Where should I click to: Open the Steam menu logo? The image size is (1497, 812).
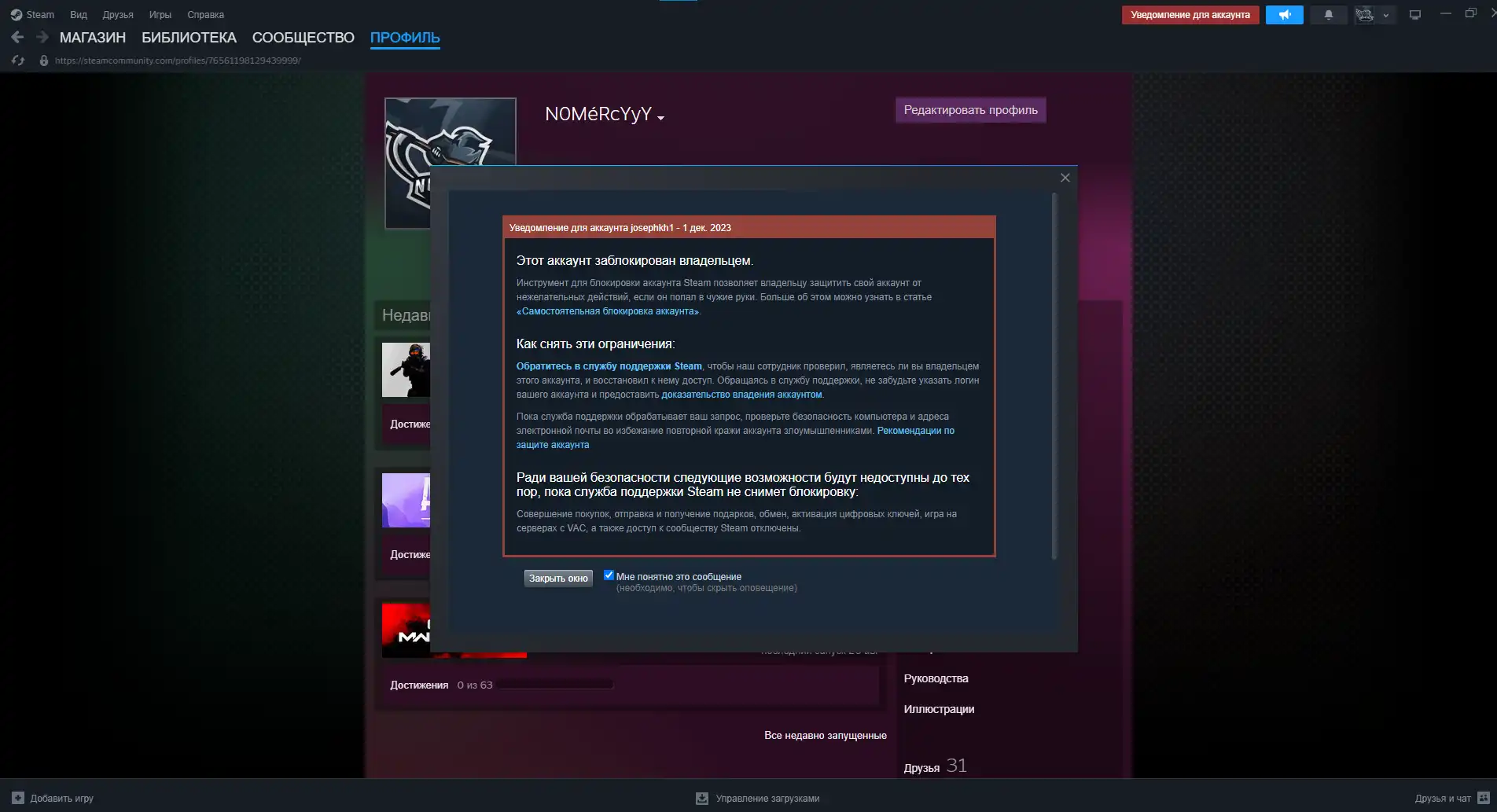[16, 15]
